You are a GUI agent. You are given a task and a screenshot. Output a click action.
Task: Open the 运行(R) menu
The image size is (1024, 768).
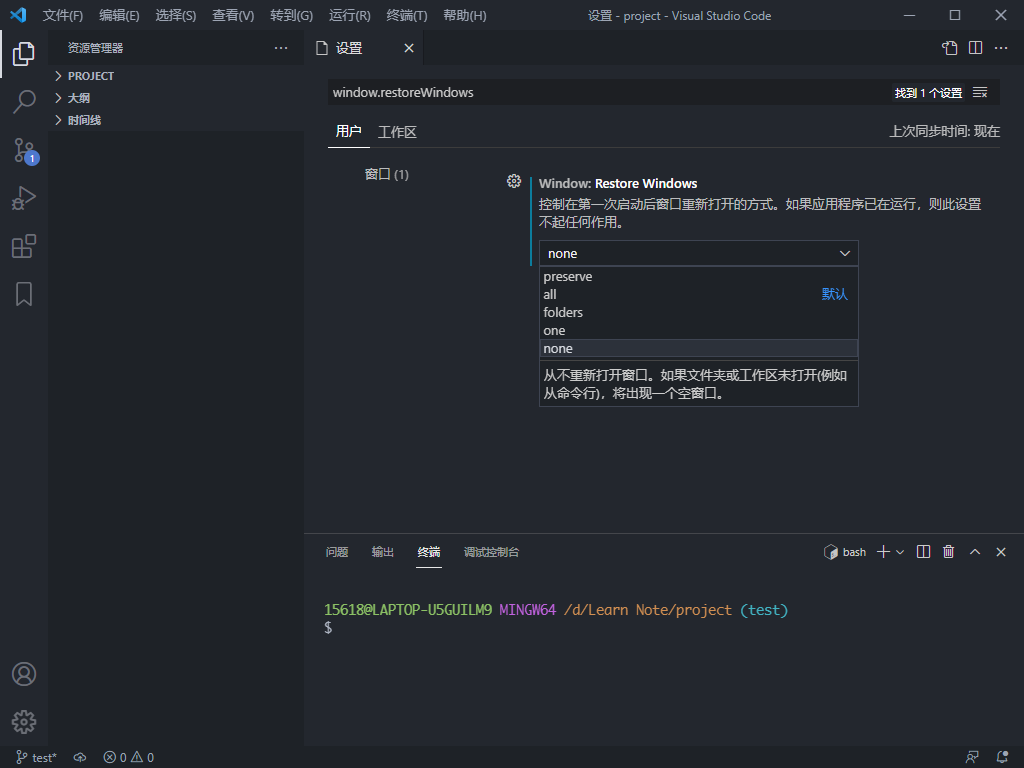pos(349,16)
